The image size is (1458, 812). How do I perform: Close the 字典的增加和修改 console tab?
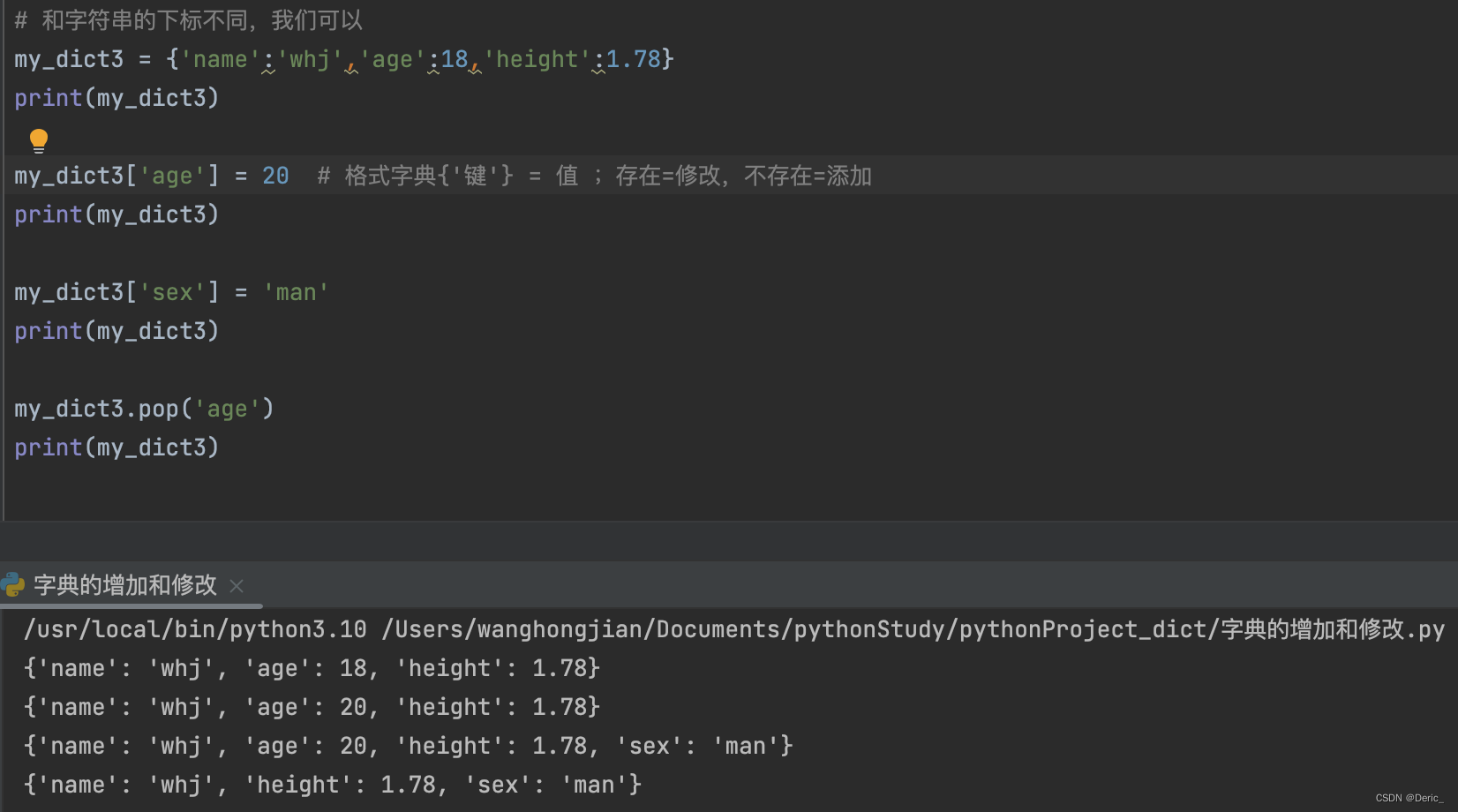237,585
